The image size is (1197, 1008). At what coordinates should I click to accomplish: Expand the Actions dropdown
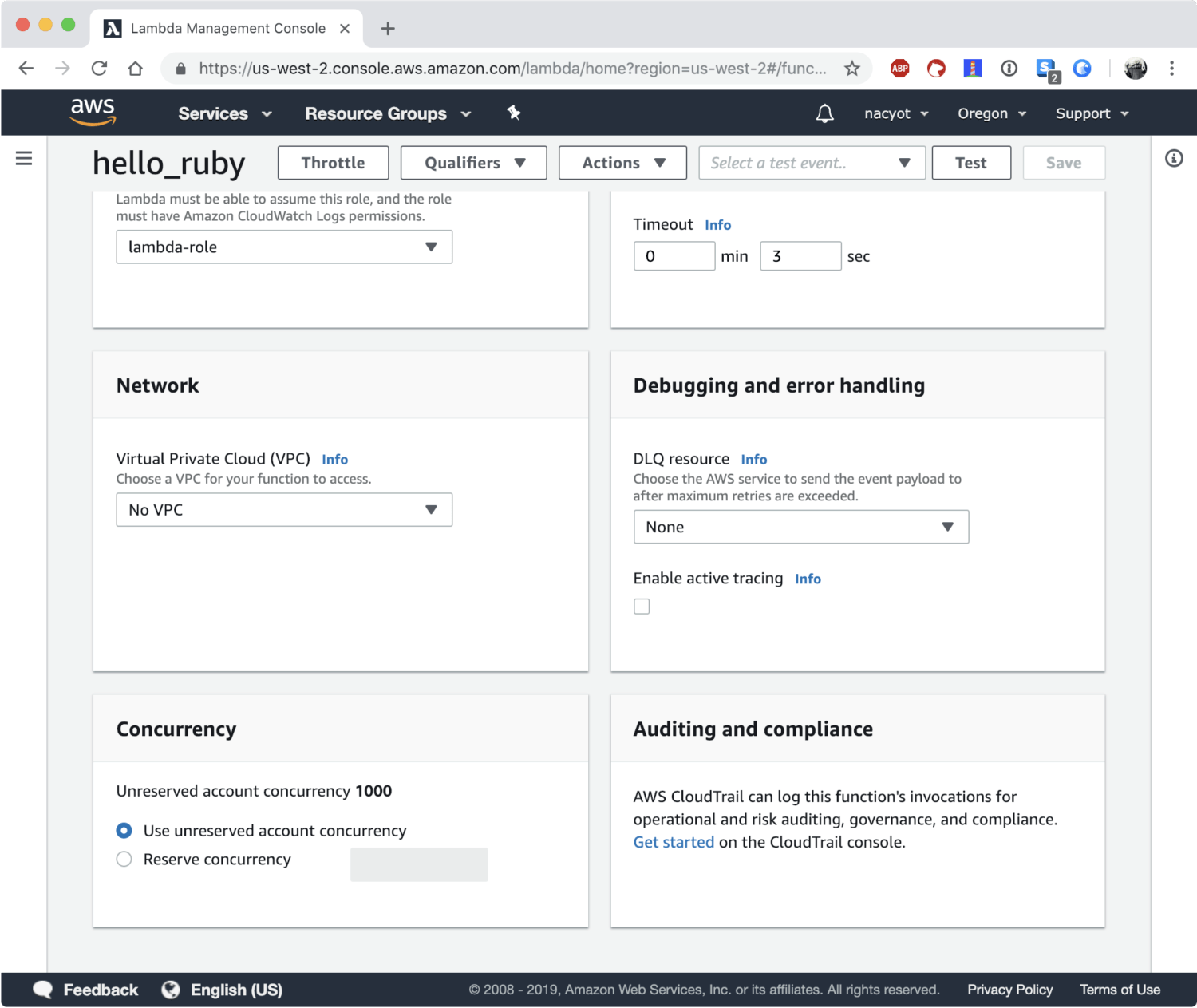[622, 163]
